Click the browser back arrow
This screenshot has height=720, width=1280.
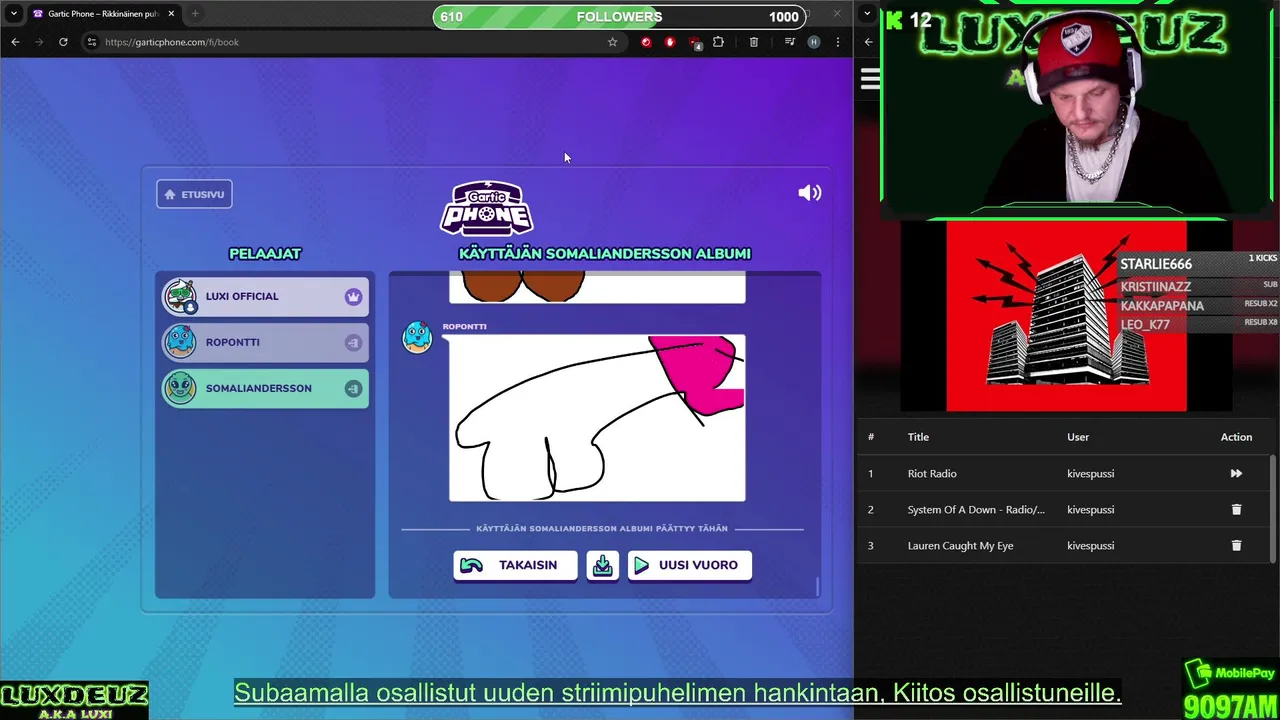click(x=15, y=42)
